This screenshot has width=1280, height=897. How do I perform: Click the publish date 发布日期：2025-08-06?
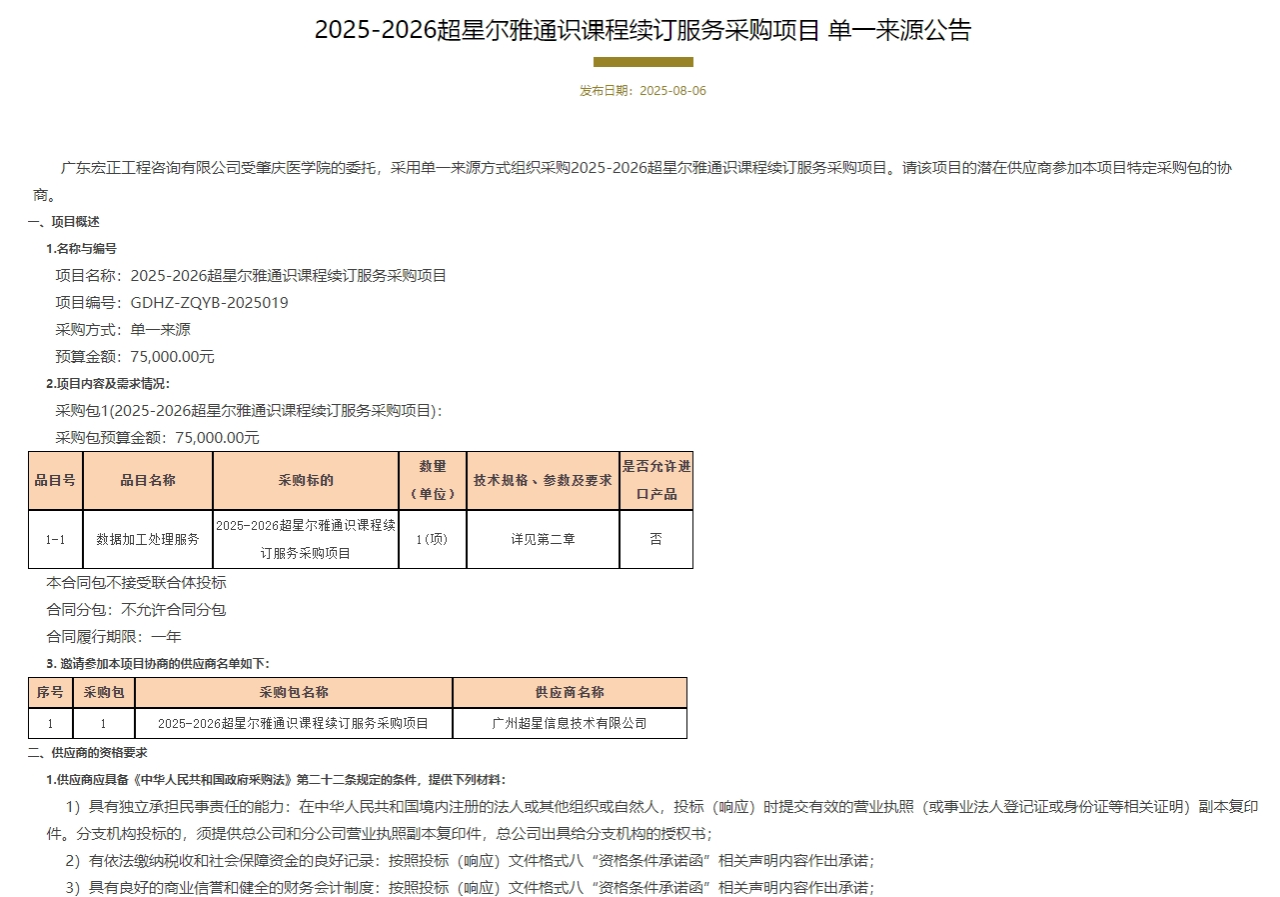pyautogui.click(x=643, y=91)
